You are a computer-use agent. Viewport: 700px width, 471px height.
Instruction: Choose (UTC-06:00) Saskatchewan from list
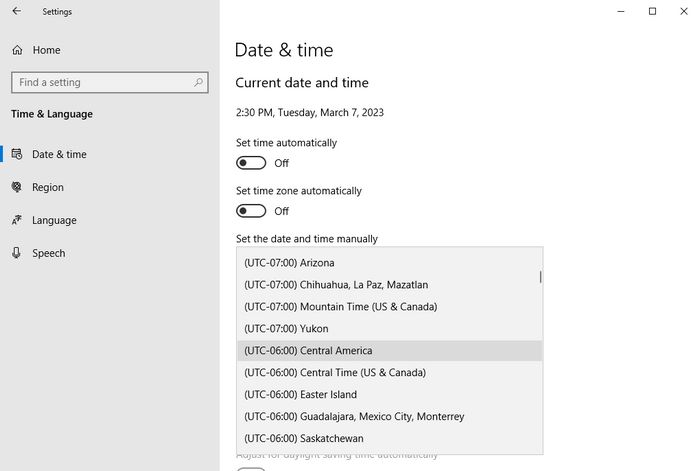[x=304, y=439]
